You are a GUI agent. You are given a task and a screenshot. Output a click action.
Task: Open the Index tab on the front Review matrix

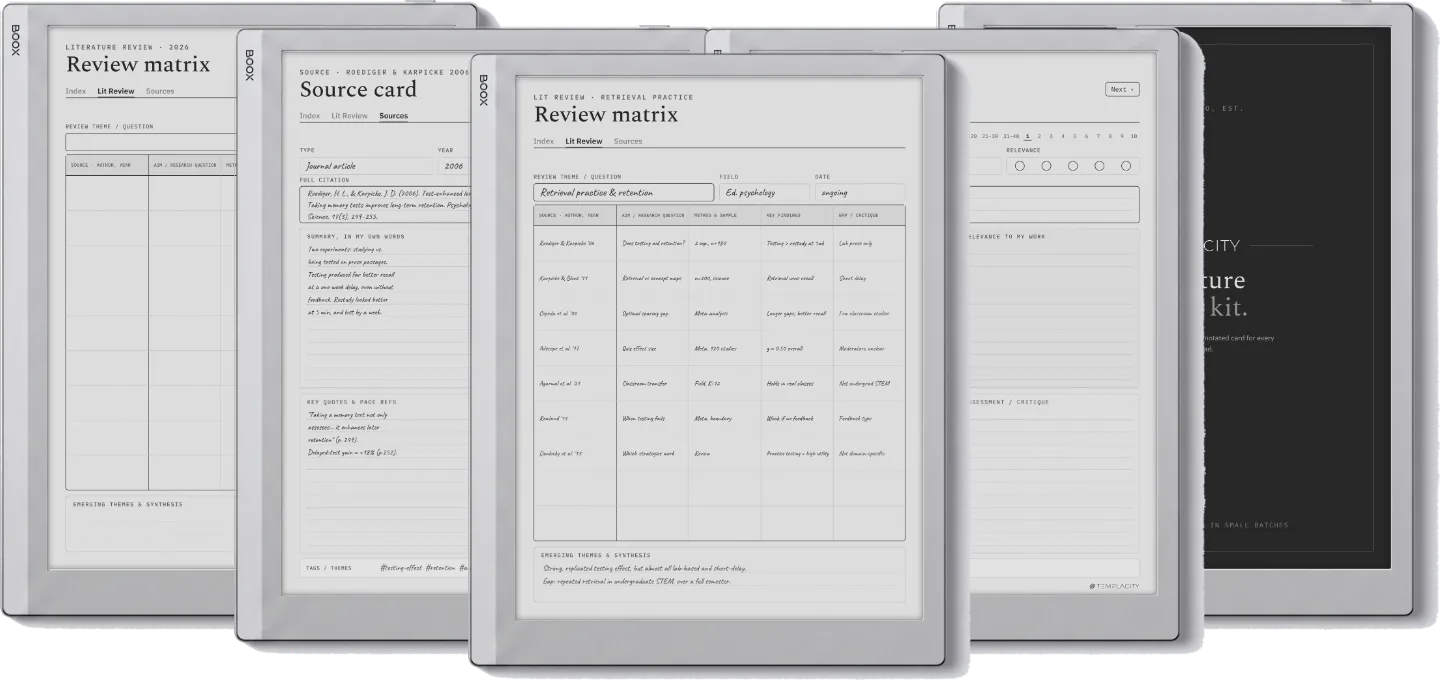(x=543, y=141)
